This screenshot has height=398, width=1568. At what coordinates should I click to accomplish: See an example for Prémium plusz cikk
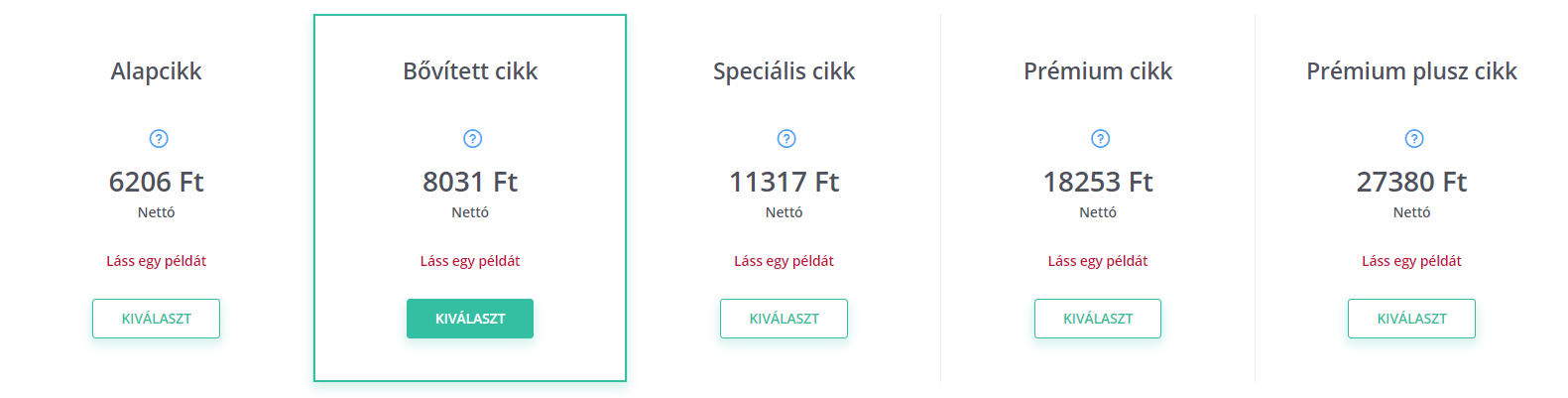pos(1411,261)
